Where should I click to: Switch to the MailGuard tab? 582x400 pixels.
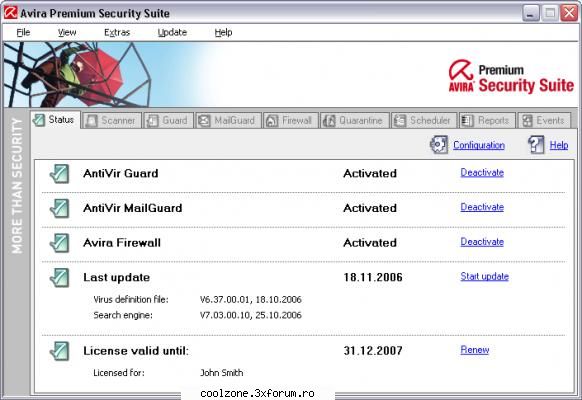pos(228,121)
